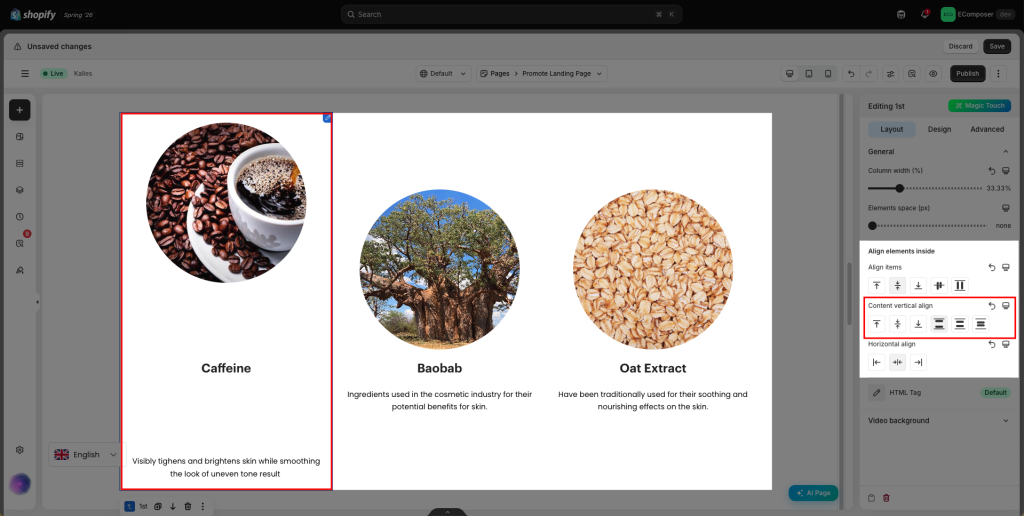Set Content vertical align to space between
Viewport: 1024px width, 516px height.
939,323
